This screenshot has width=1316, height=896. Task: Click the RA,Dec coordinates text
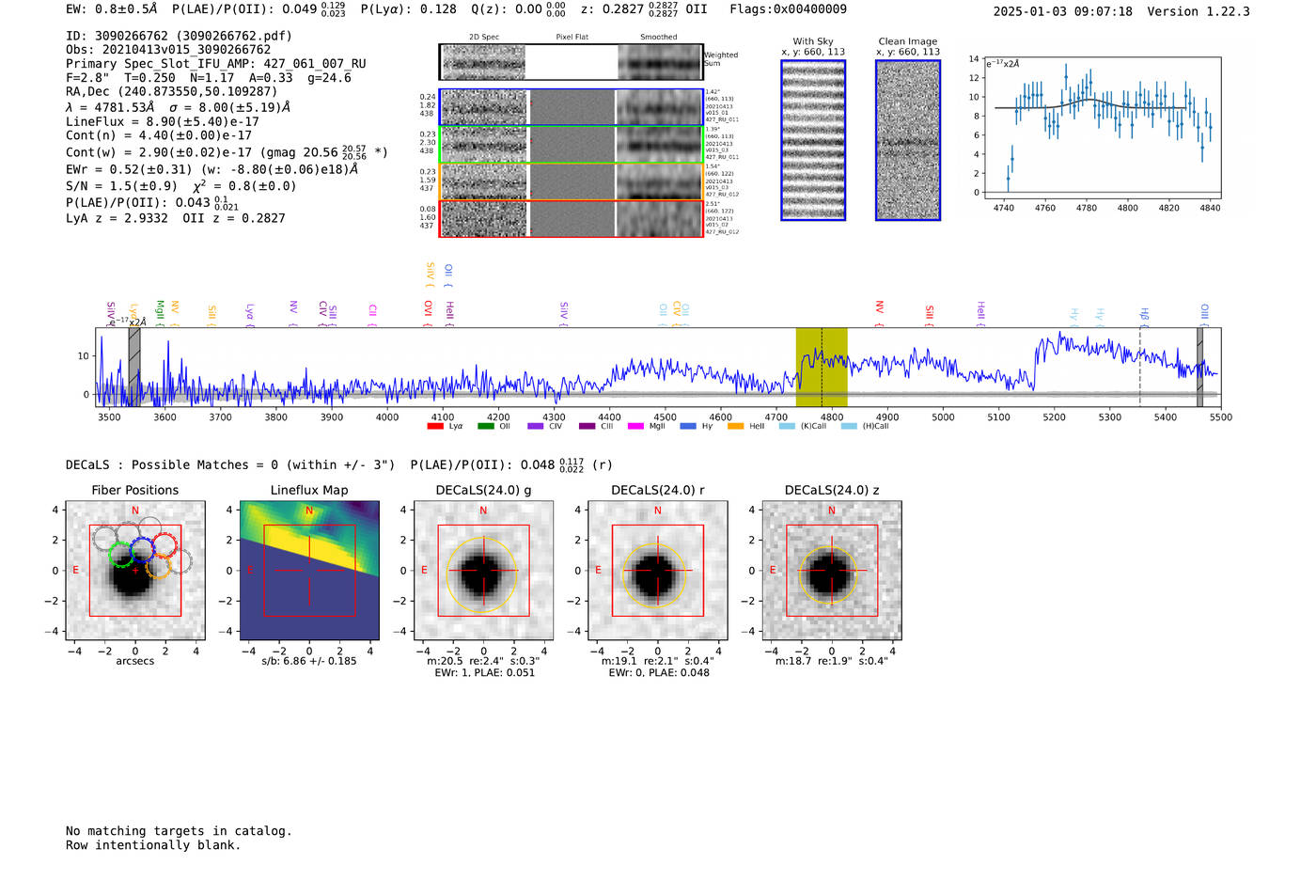click(x=171, y=91)
